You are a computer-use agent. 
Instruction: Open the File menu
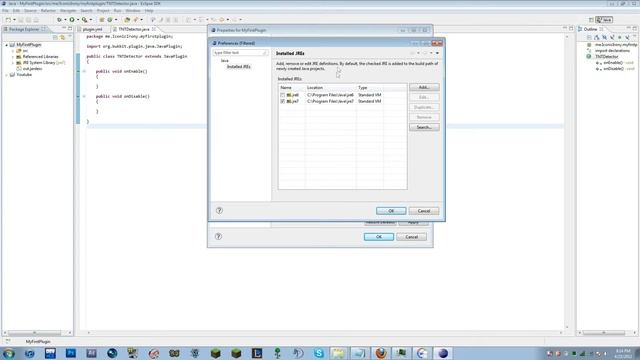point(5,11)
